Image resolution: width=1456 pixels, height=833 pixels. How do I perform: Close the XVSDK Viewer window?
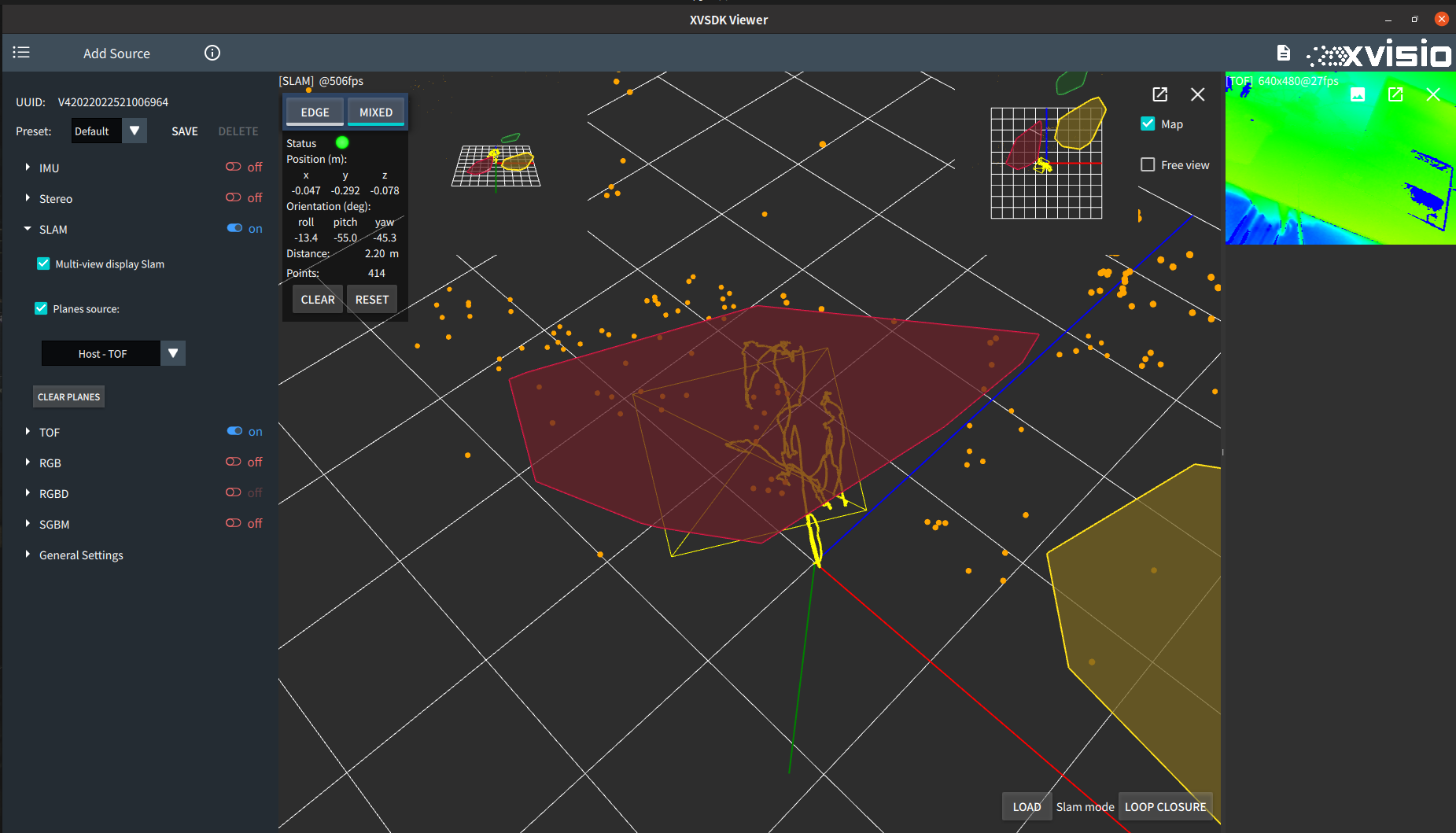[x=1441, y=19]
